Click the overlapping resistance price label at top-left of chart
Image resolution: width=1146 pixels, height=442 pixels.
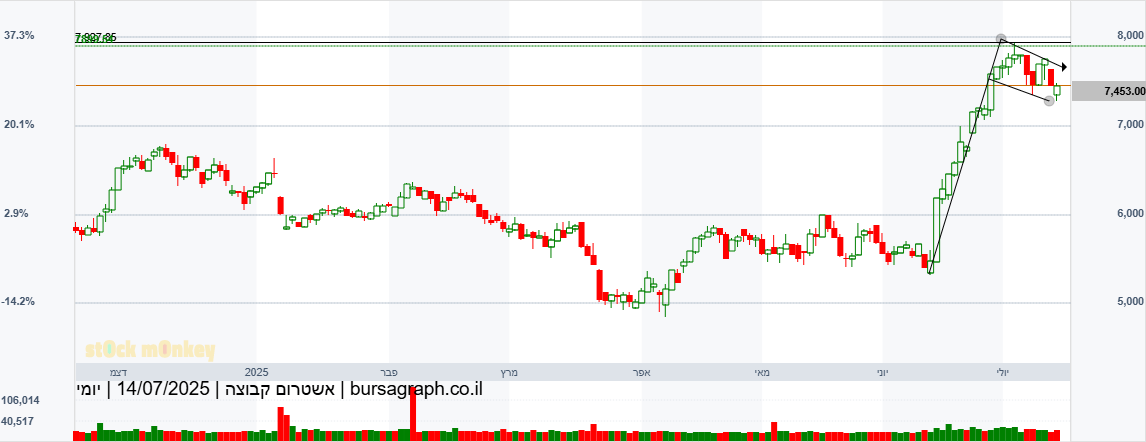tap(95, 37)
